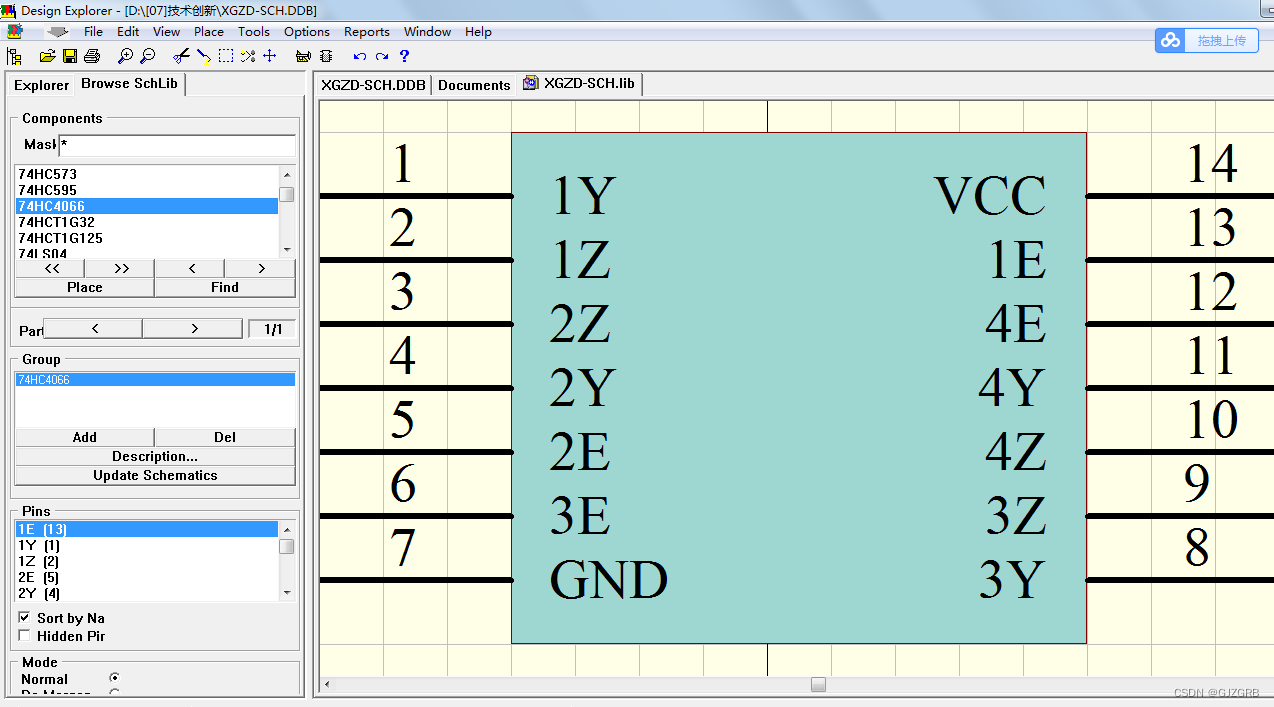This screenshot has width=1274, height=707.
Task: Uncheck Sort by Name option
Action: (x=25, y=617)
